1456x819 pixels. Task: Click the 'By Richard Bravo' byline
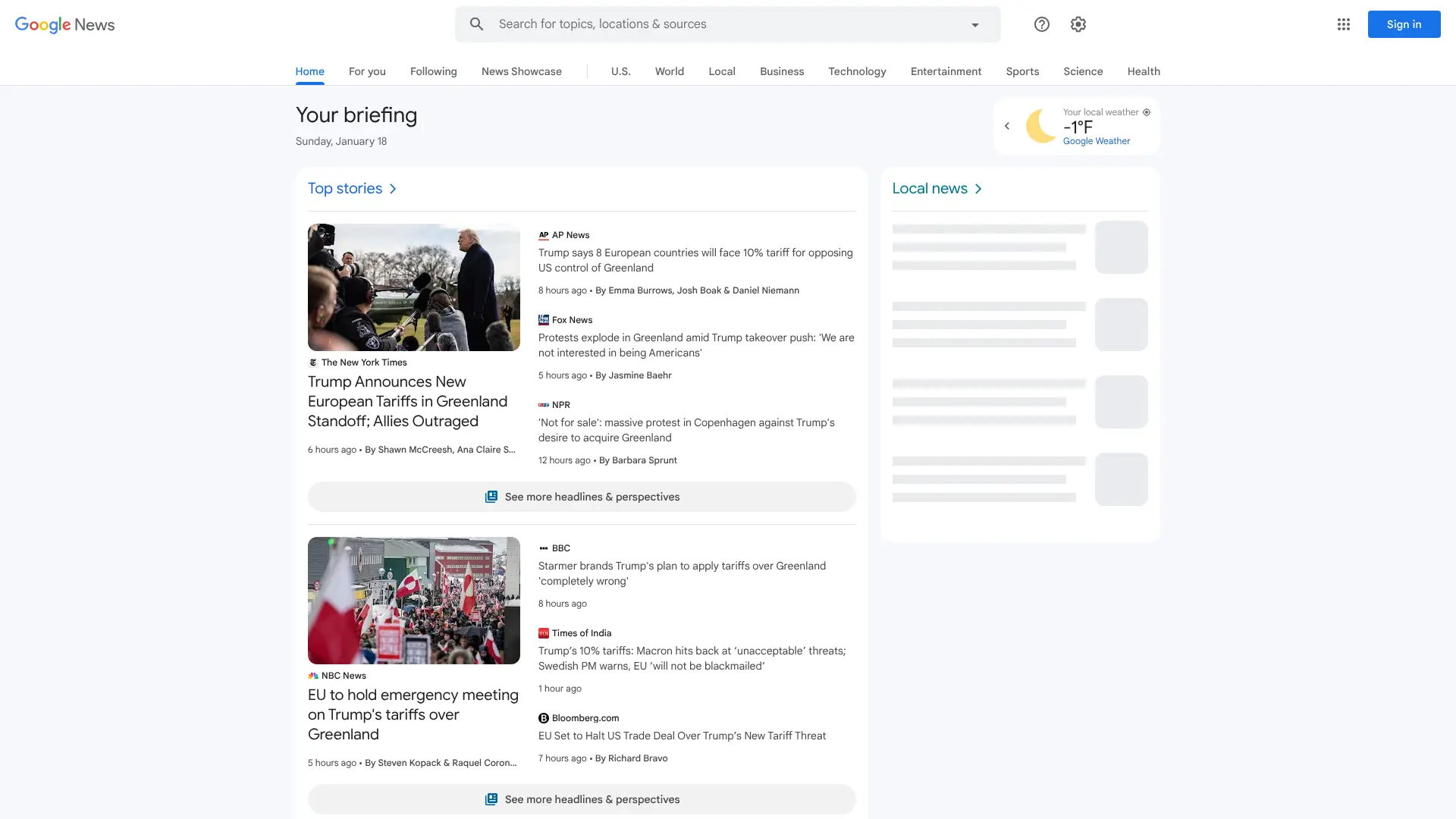pos(631,758)
